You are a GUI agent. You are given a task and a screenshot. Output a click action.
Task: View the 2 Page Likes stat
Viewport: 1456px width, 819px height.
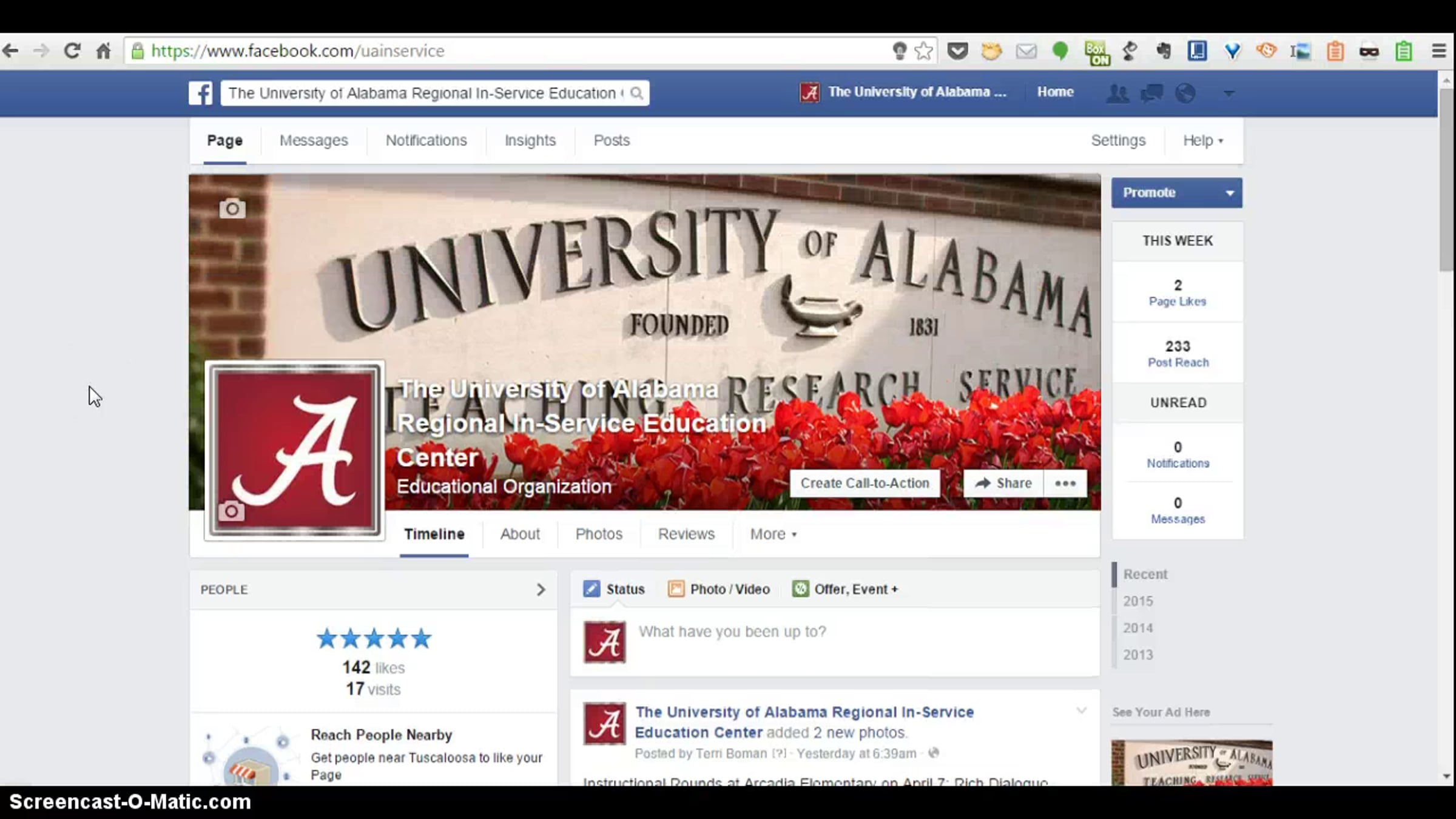pyautogui.click(x=1178, y=292)
